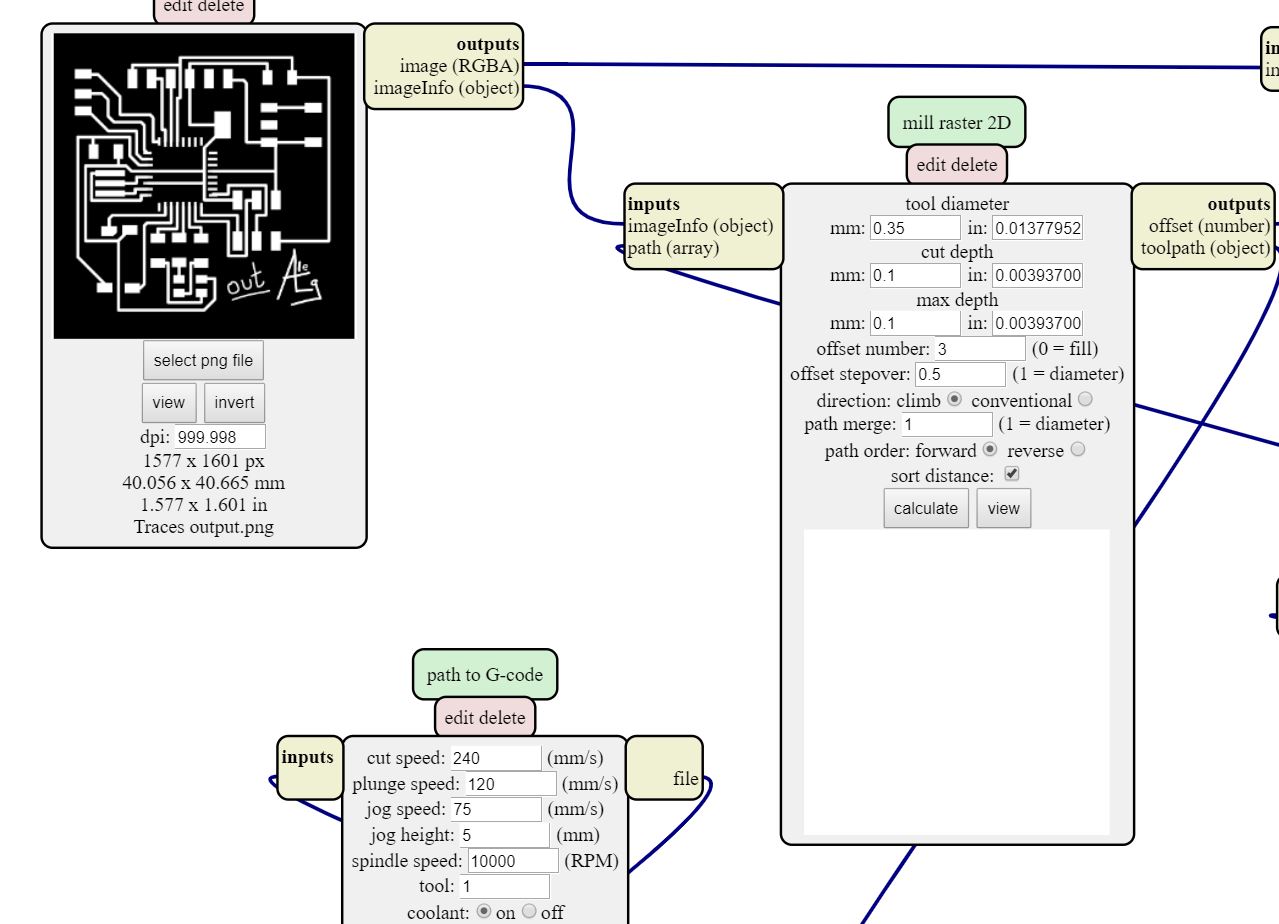Viewport: 1279px width, 924px height.
Task: Choose reverse path order
Action: [1077, 450]
